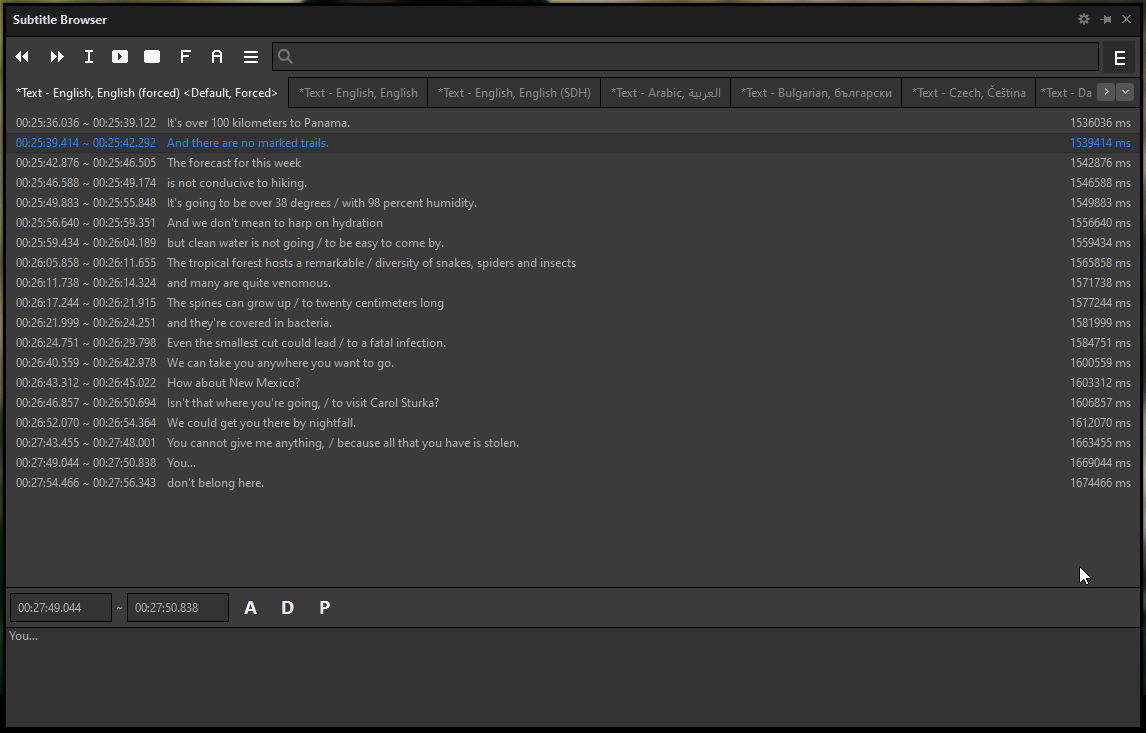Select line "and many are quite venomous."
This screenshot has height=733, width=1146.
pyautogui.click(x=573, y=283)
